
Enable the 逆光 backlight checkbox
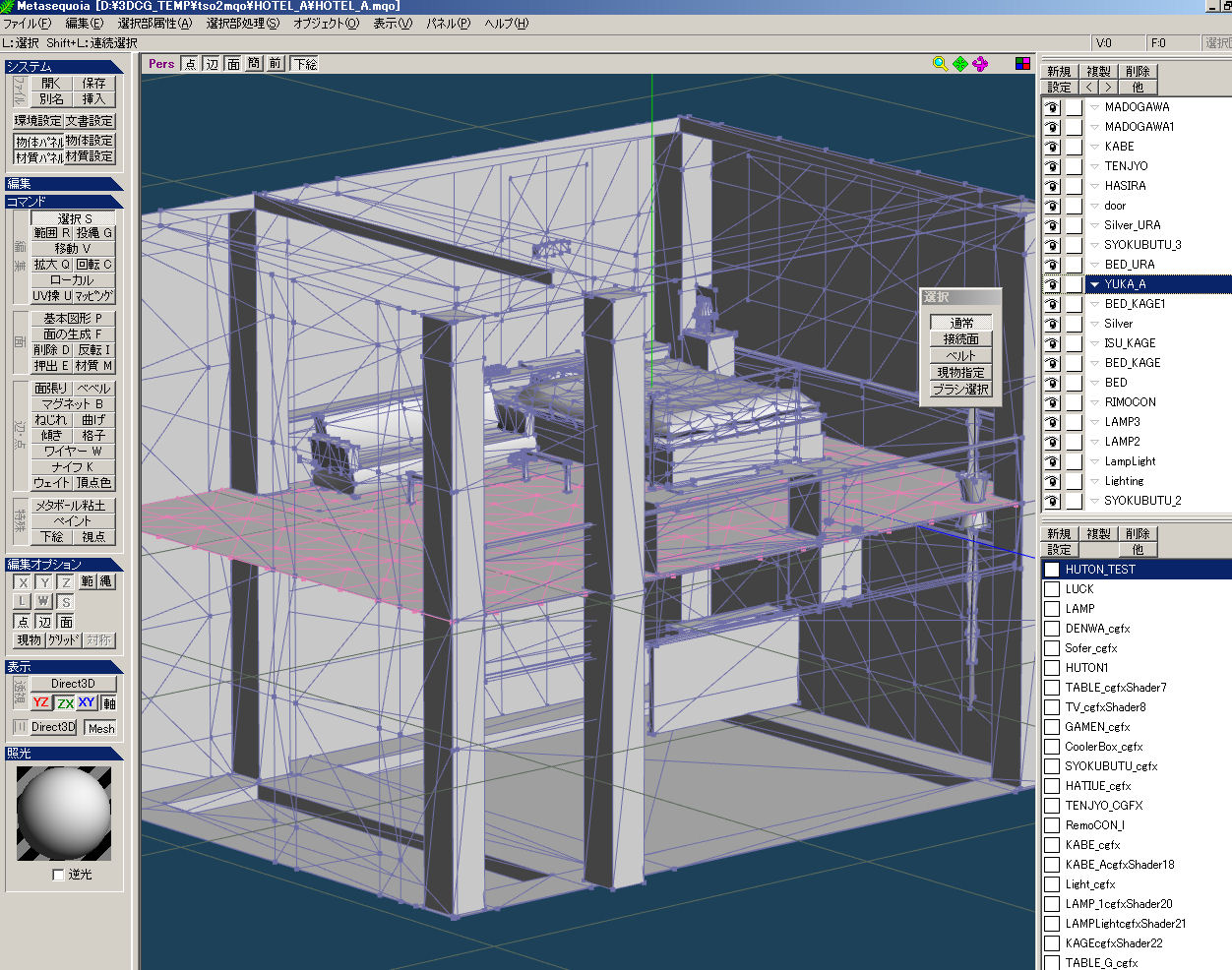[58, 875]
